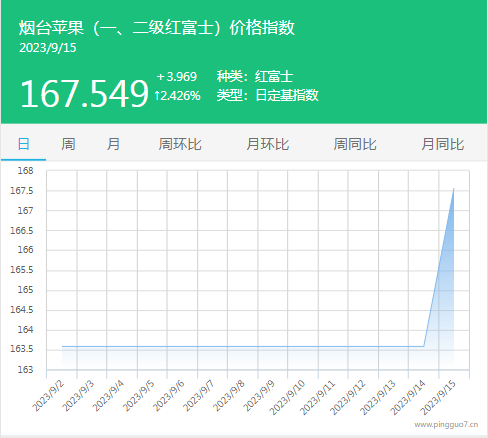The width and height of the screenshot is (488, 438).
Task: Open the 周同比 tab
Action: pos(355,144)
